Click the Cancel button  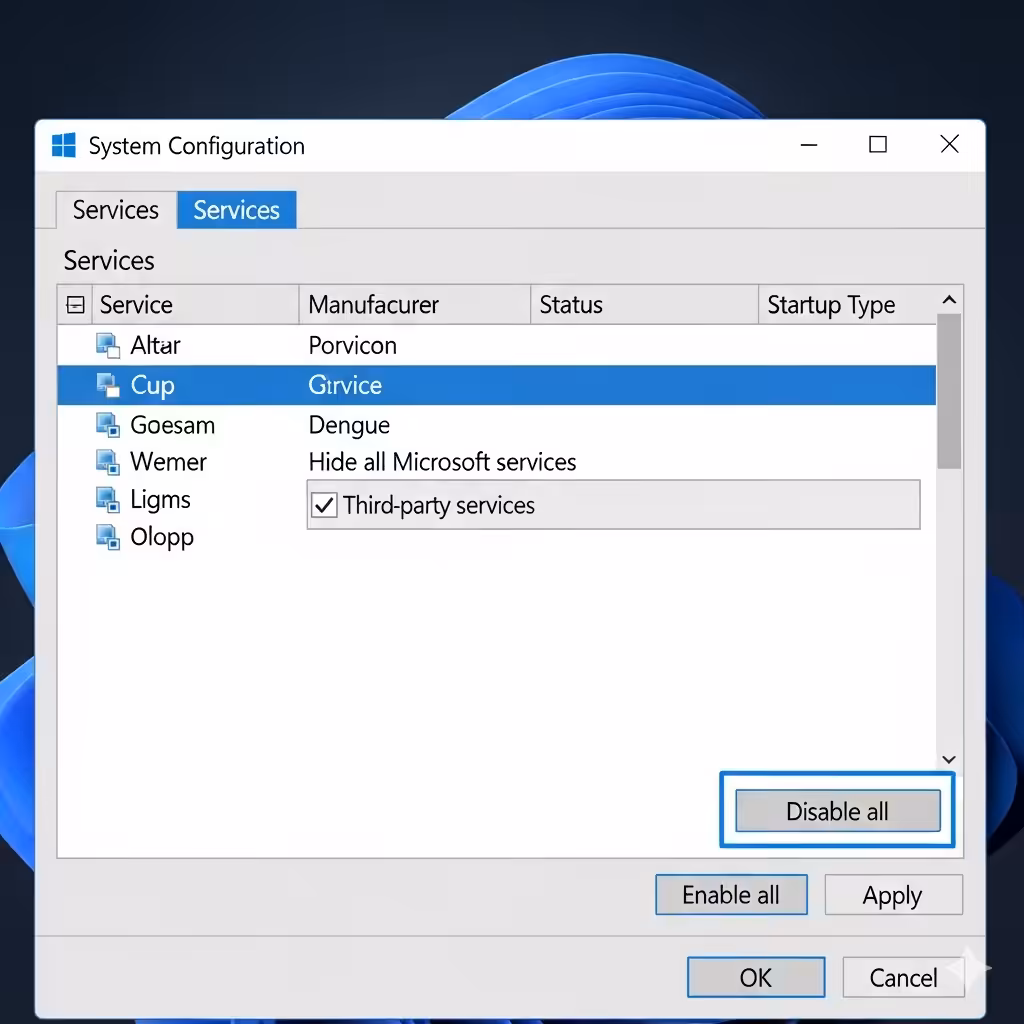[x=903, y=977]
